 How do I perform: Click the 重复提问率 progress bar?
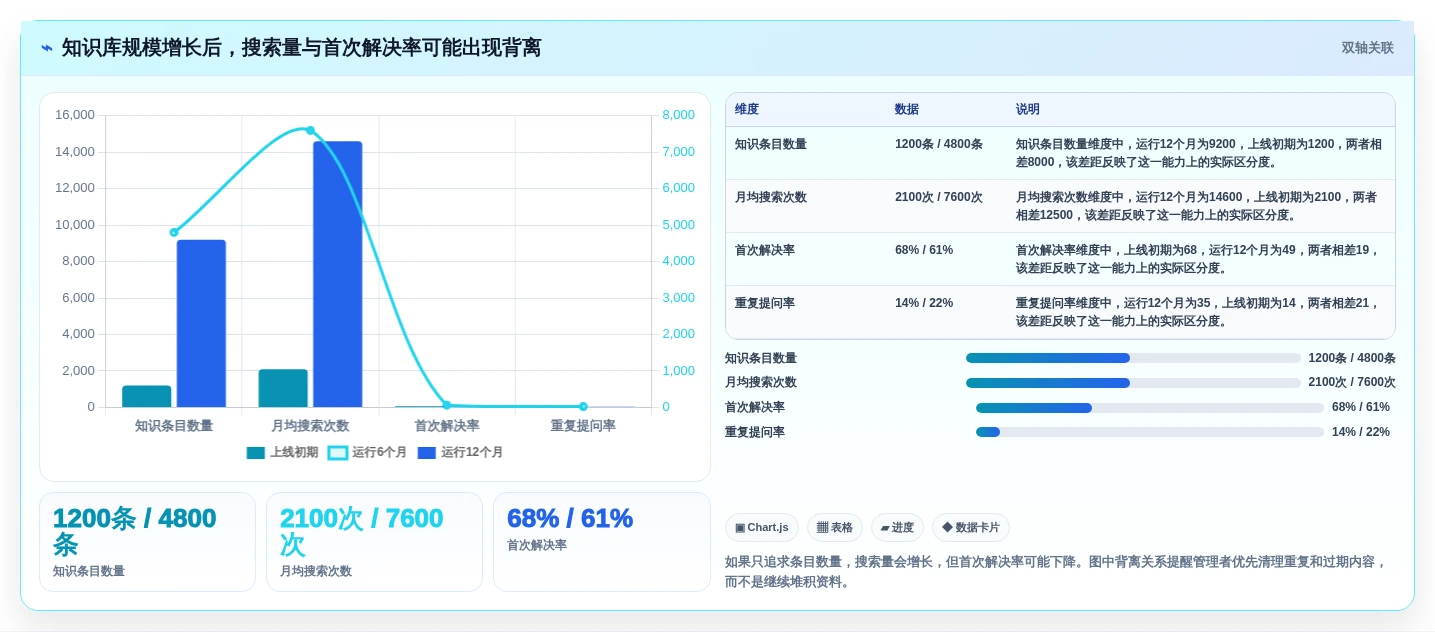pos(1150,432)
